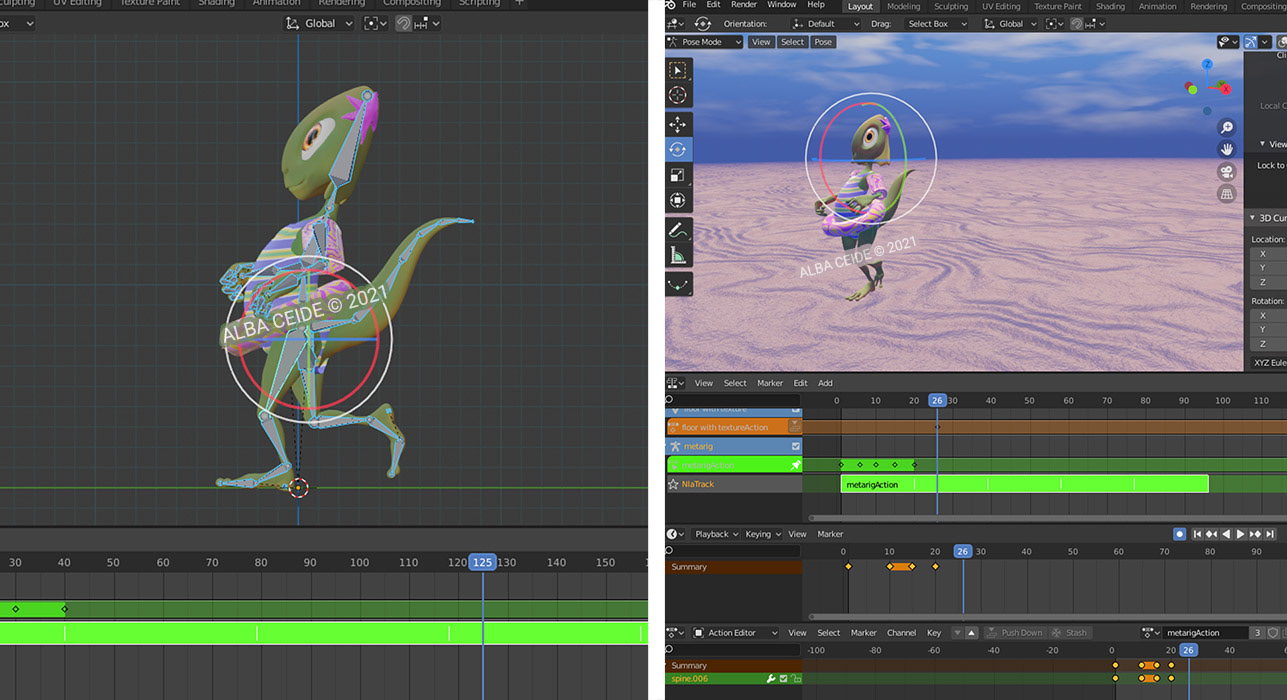Open Render menu
This screenshot has height=700, width=1287.
(744, 5)
